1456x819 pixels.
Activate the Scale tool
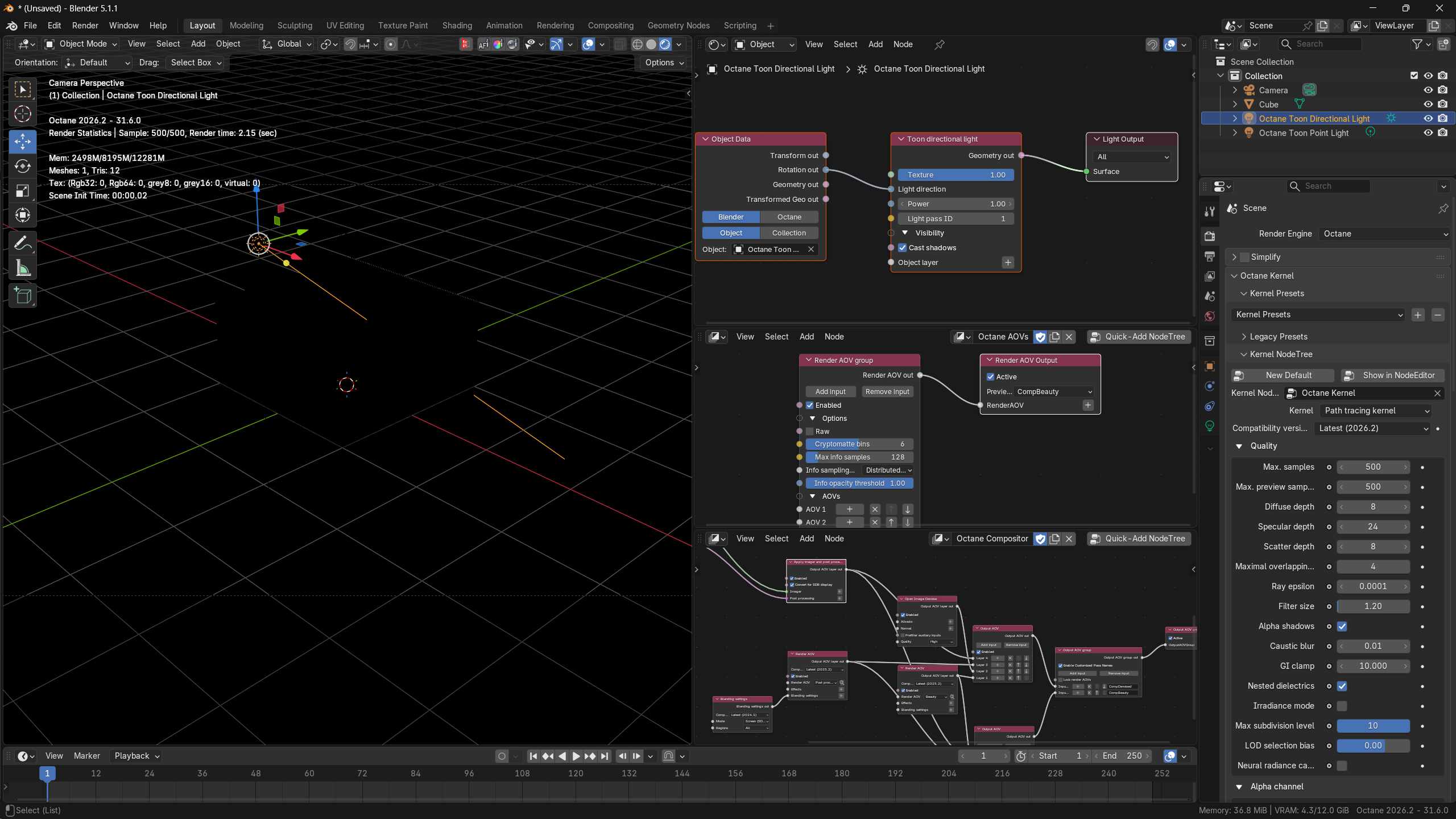pos(23,191)
